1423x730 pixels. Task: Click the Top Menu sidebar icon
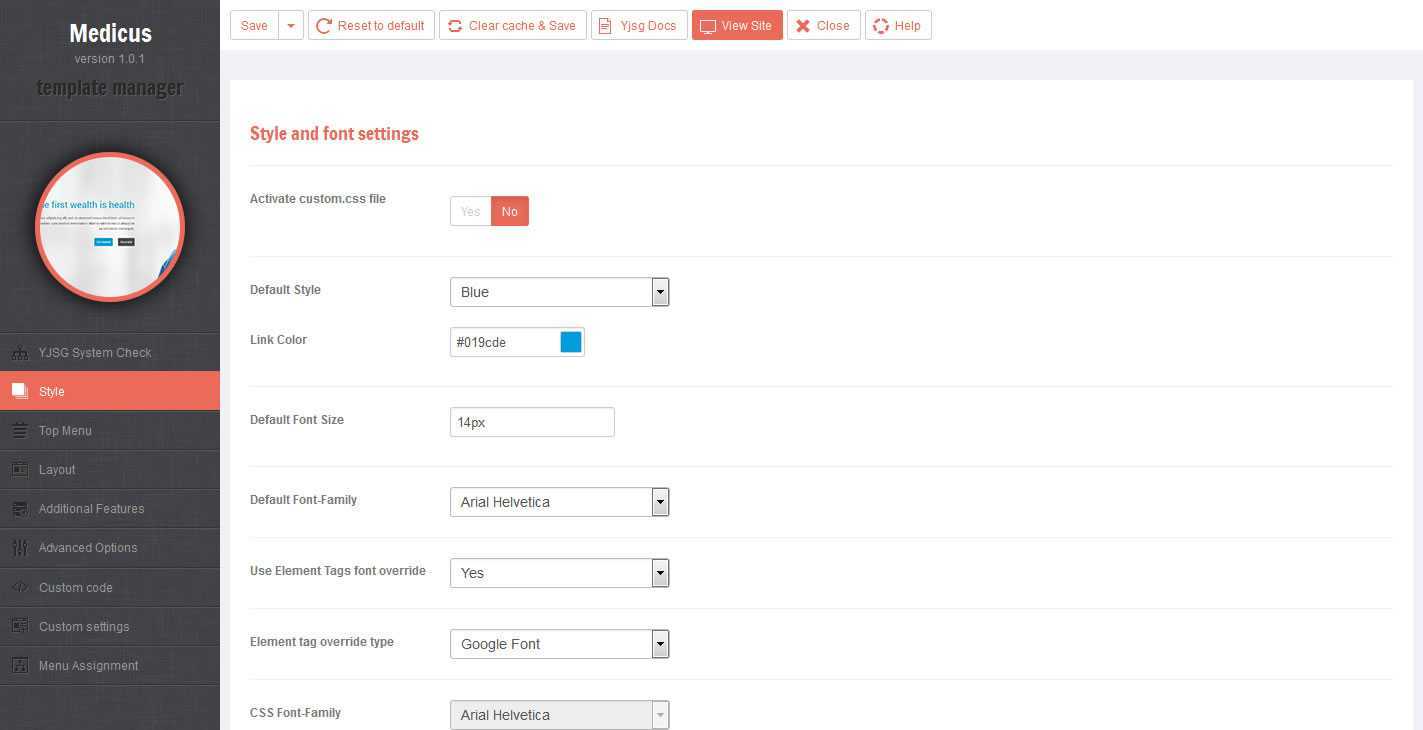(x=20, y=431)
